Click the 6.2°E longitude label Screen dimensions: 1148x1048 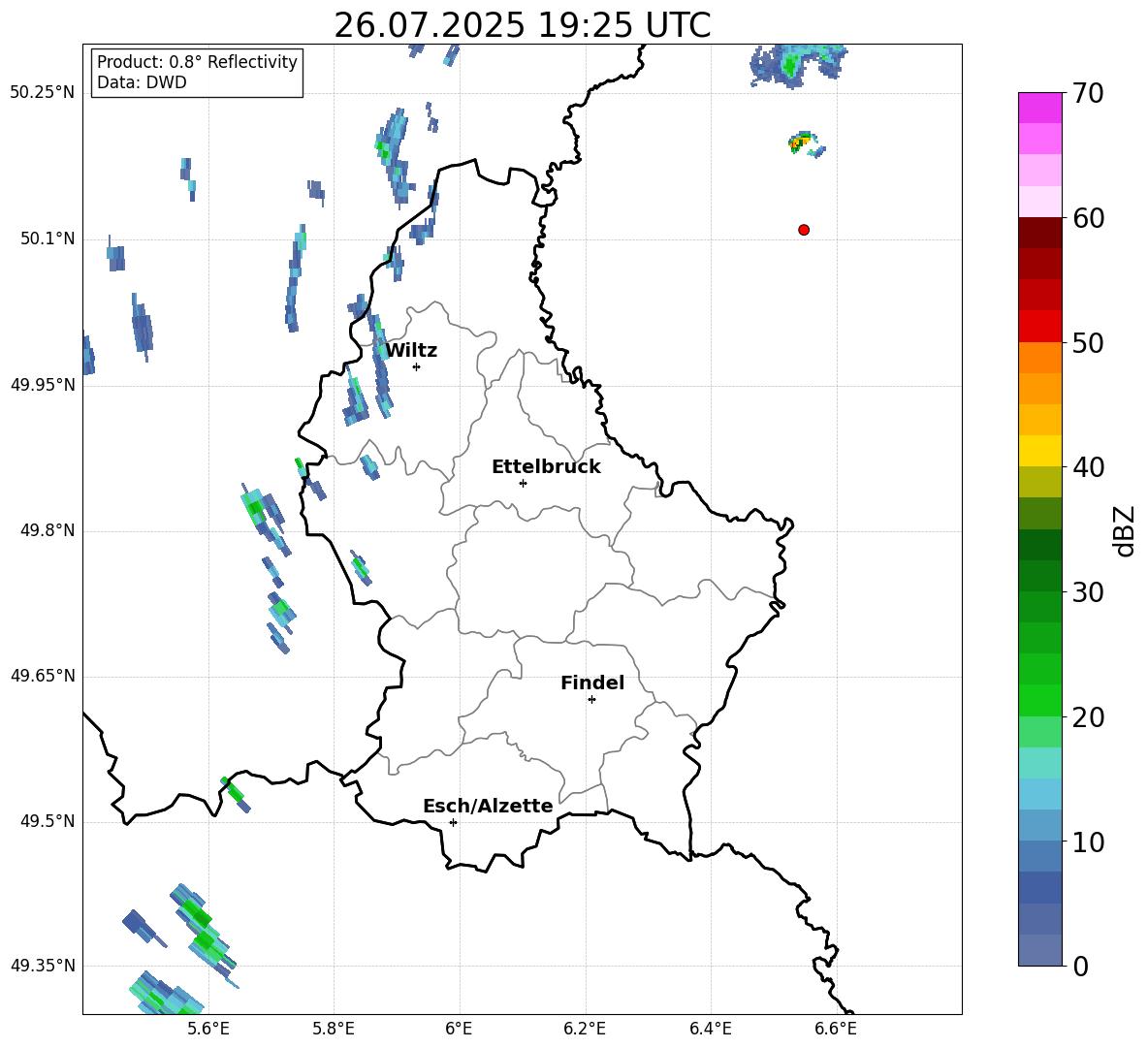pyautogui.click(x=585, y=1029)
